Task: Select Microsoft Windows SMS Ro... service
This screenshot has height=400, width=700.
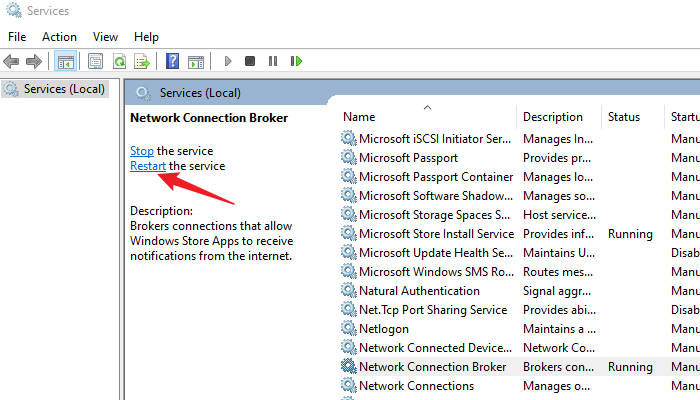Action: pyautogui.click(x=437, y=271)
